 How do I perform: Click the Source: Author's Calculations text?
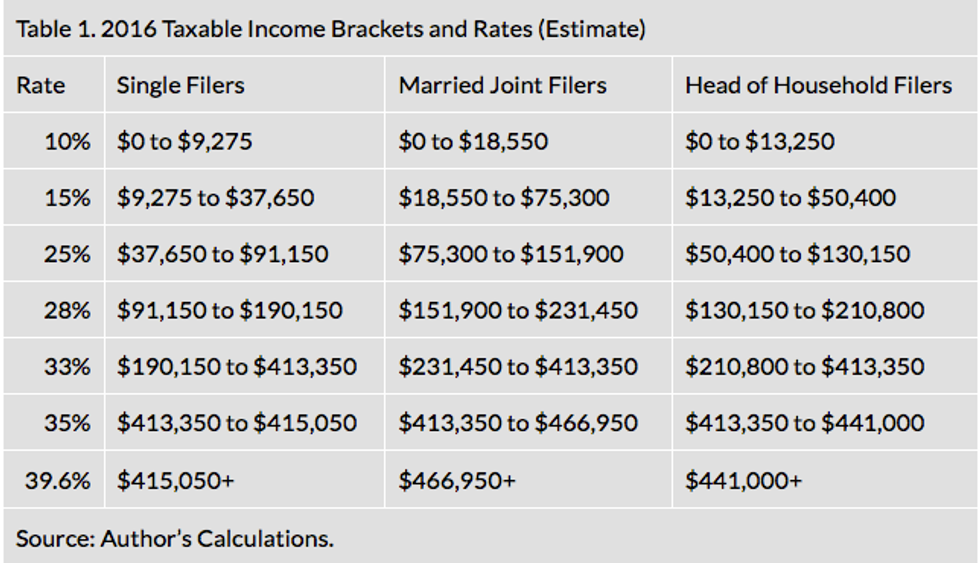click(x=174, y=538)
